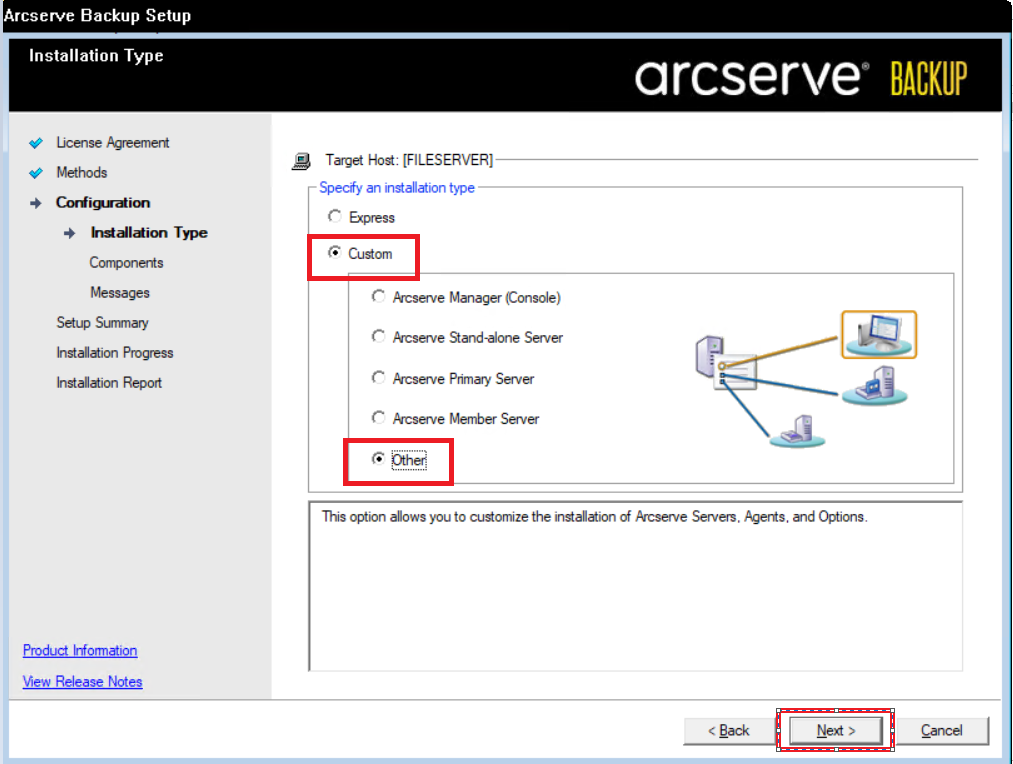The image size is (1013, 764).
Task: Open the View Release Notes link
Action: 83,681
